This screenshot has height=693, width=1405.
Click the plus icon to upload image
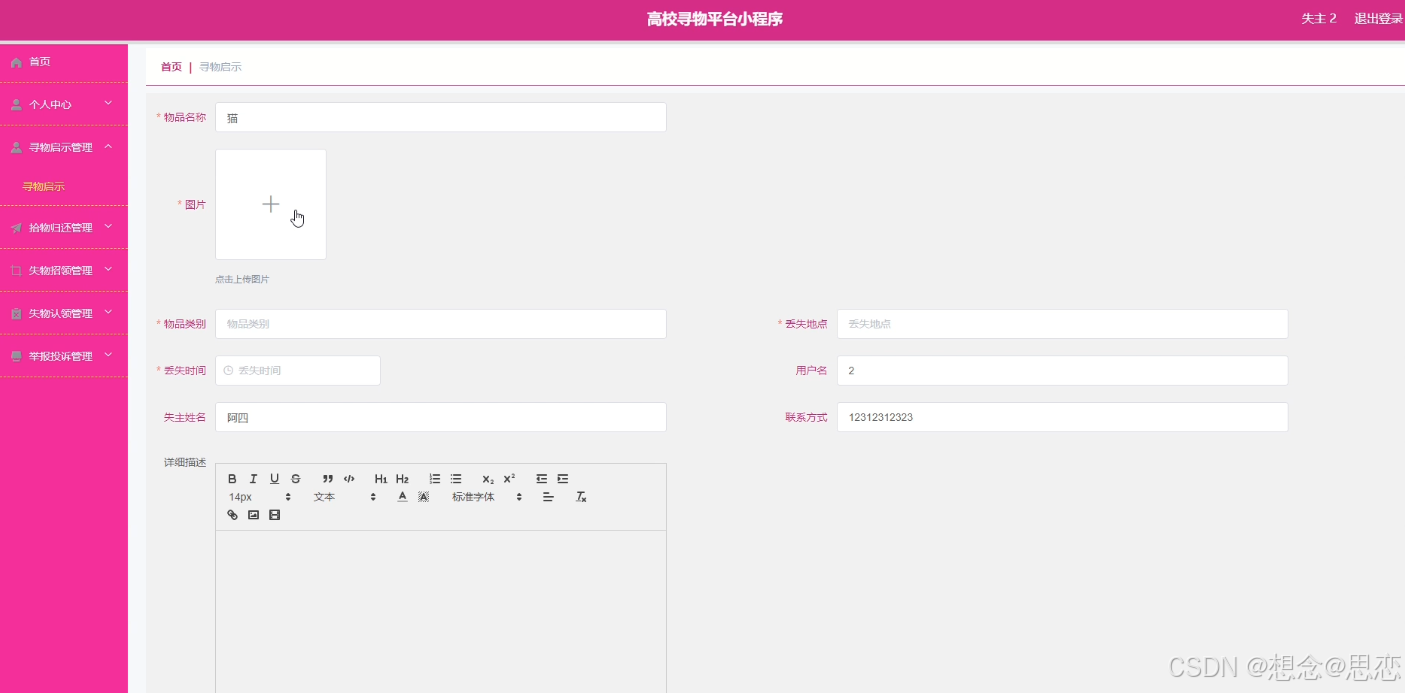[270, 204]
